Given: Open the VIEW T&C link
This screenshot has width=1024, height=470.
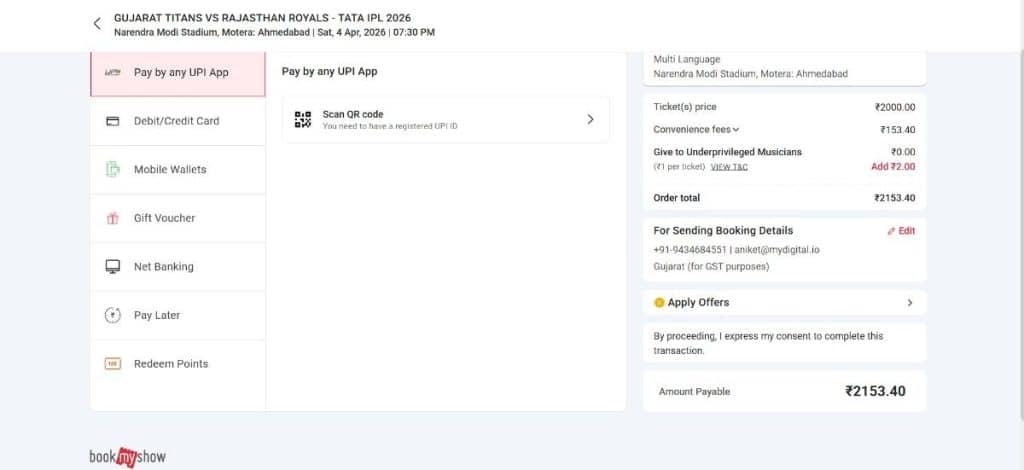Looking at the screenshot, I should (x=729, y=167).
